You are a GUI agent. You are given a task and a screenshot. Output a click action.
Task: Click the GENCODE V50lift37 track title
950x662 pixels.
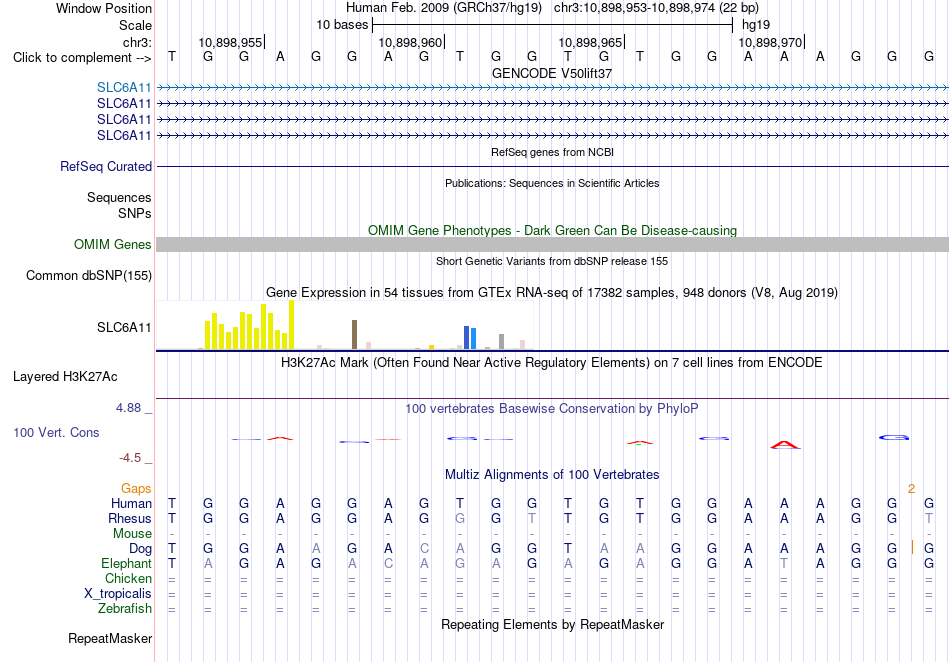click(552, 73)
